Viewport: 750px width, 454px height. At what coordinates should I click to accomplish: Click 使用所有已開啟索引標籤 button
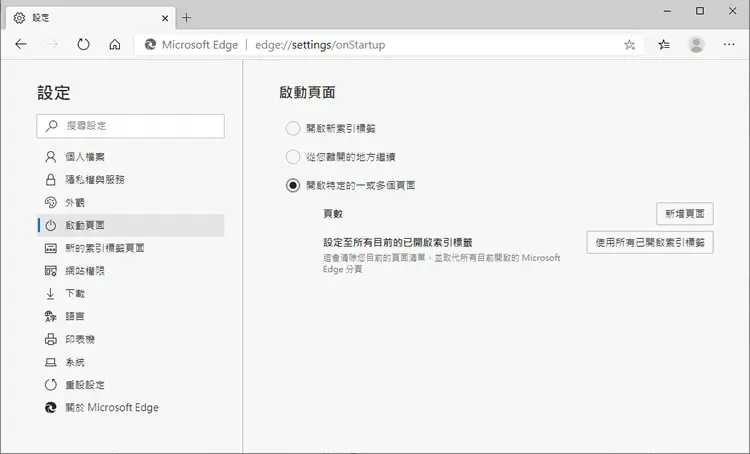(x=650, y=243)
